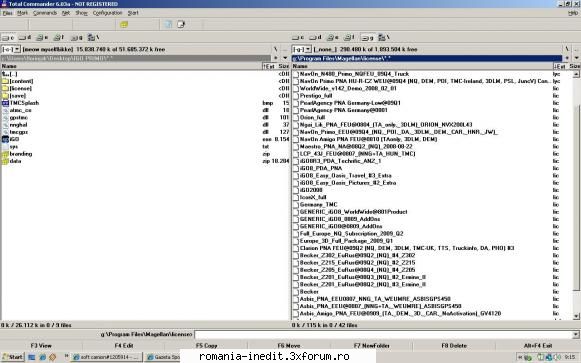Open the Configuration menu
This screenshot has height=363, width=581.
[107, 13]
